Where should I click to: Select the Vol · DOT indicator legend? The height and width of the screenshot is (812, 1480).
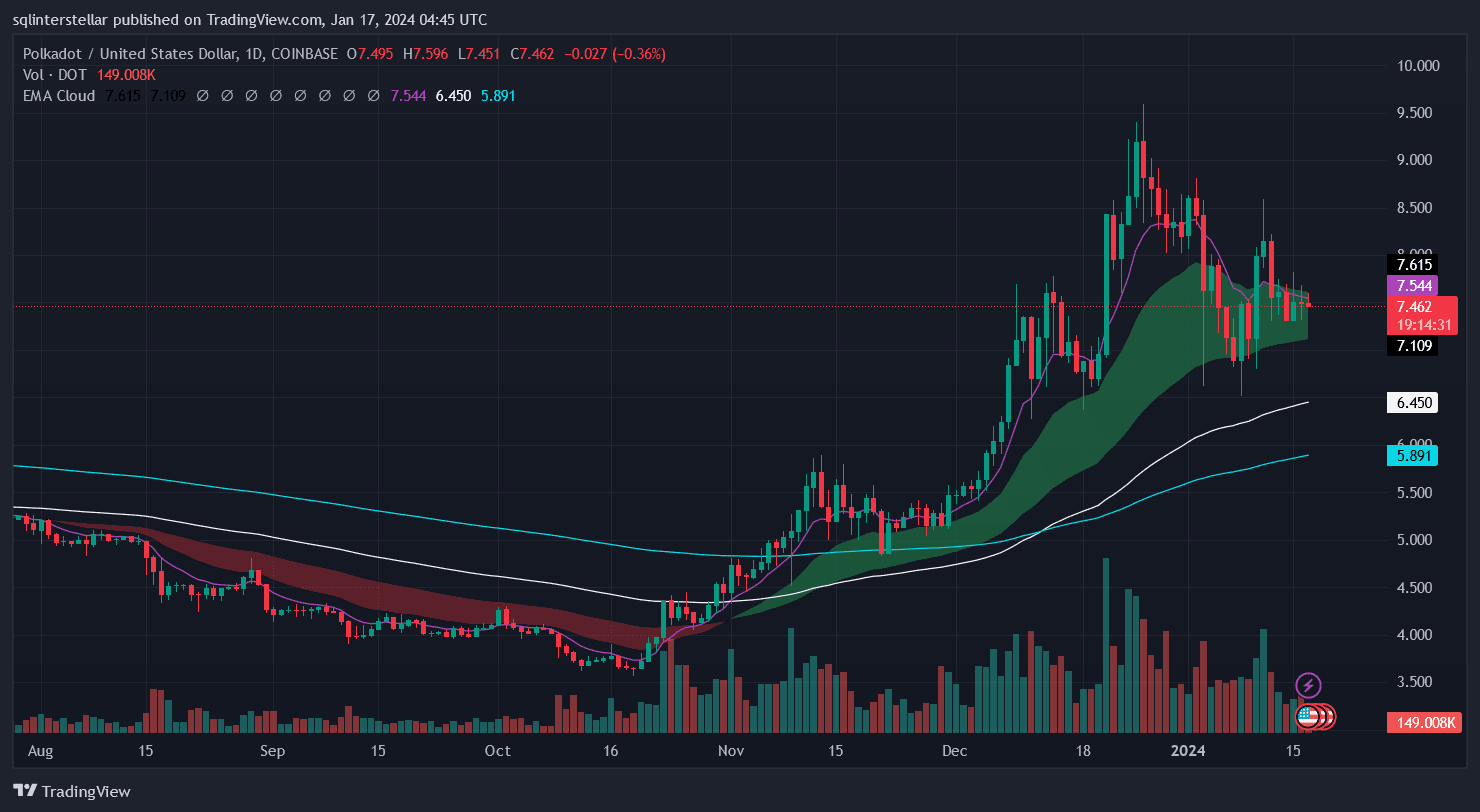[x=55, y=75]
